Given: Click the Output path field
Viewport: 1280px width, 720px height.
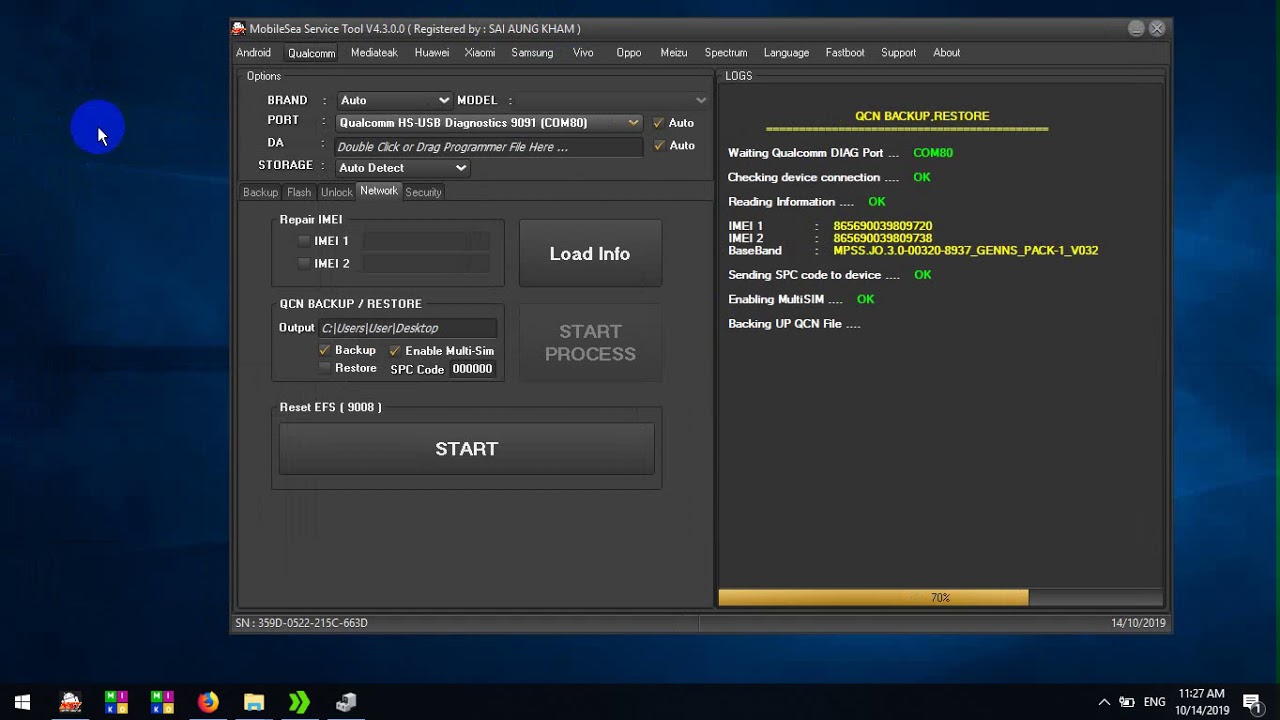Looking at the screenshot, I should point(407,328).
